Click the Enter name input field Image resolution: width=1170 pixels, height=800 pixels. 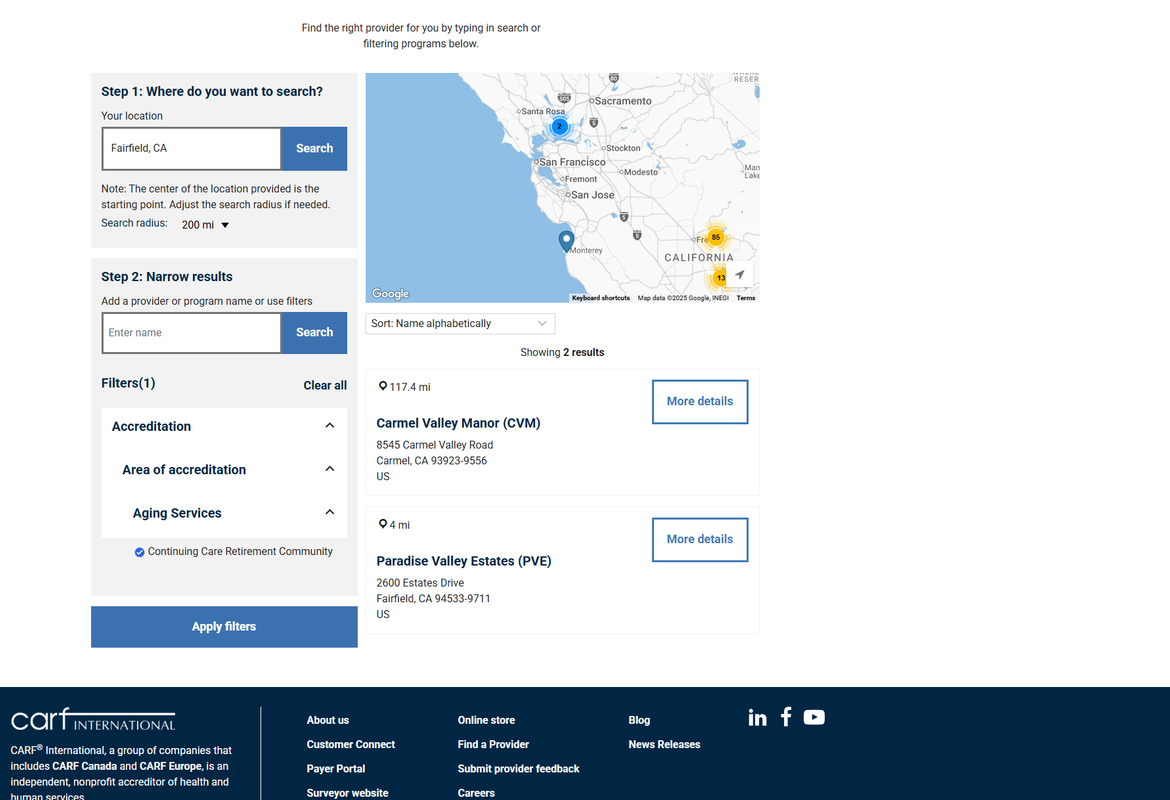tap(192, 333)
